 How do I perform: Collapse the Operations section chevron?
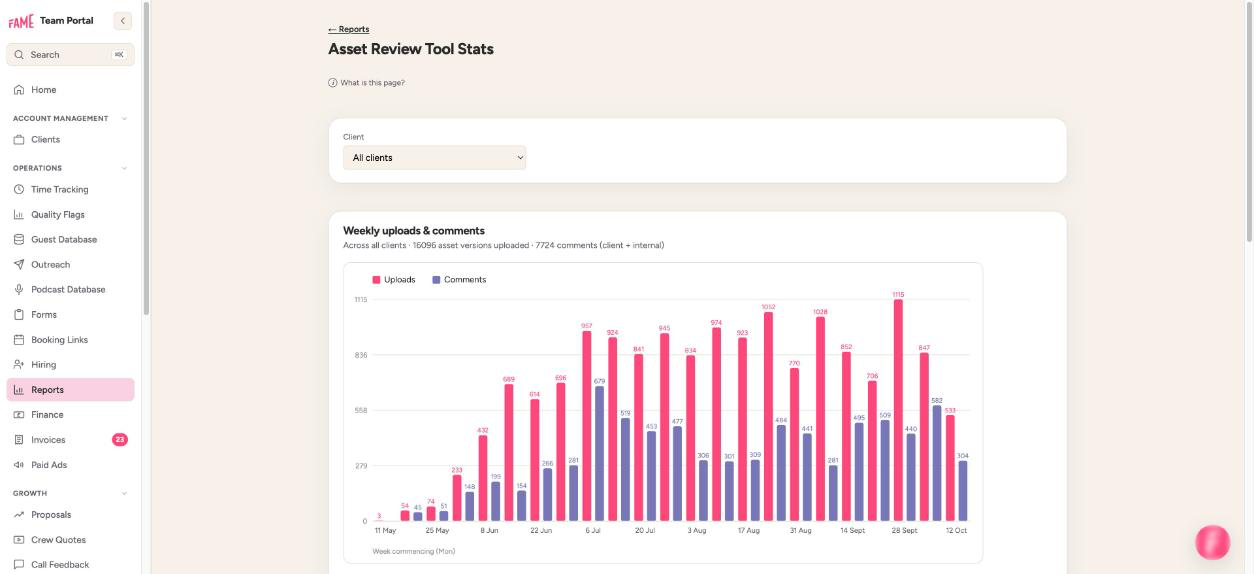click(124, 169)
